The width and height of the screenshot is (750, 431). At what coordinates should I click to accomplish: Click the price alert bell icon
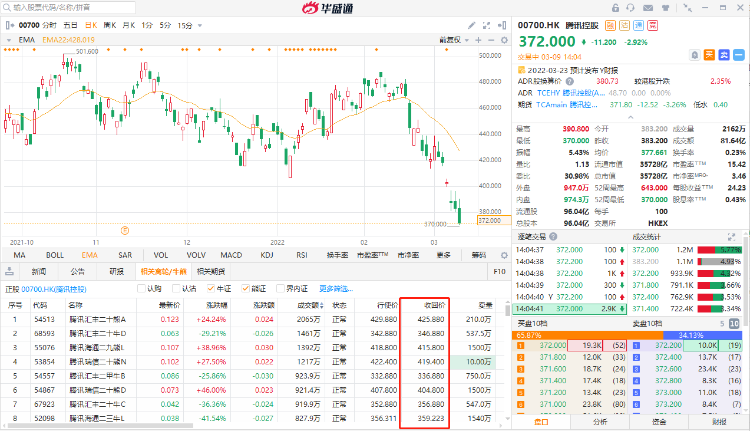(x=695, y=55)
